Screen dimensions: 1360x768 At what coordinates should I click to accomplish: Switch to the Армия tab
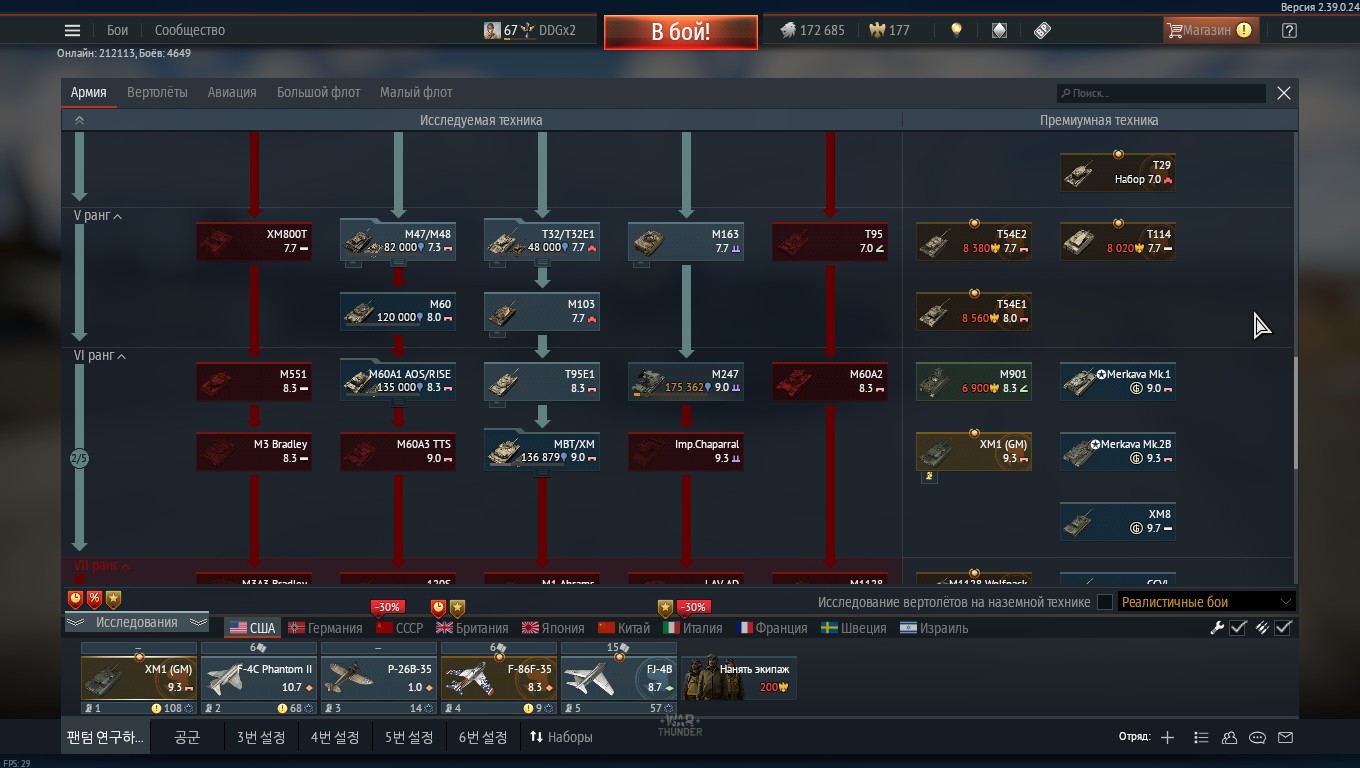[x=88, y=92]
